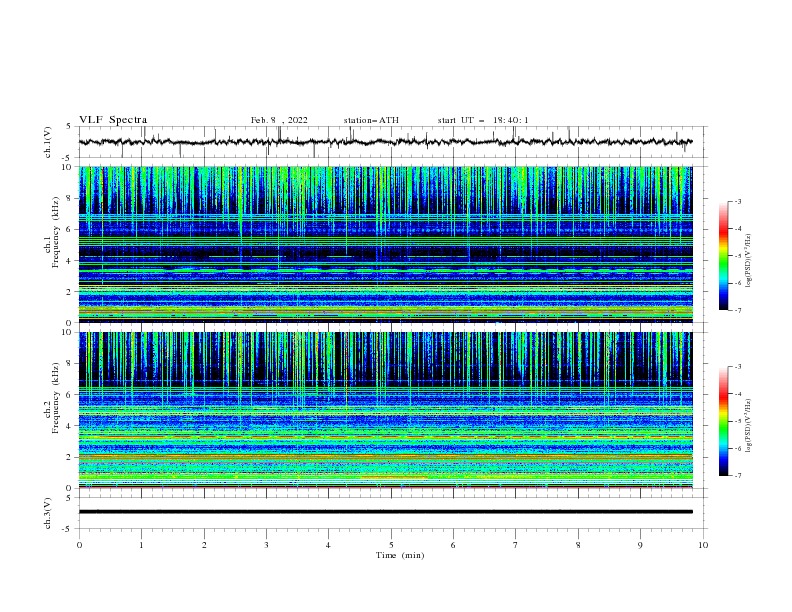This screenshot has height=612, width=792.
Task: Click time axis tick label "7"
Action: click(516, 545)
